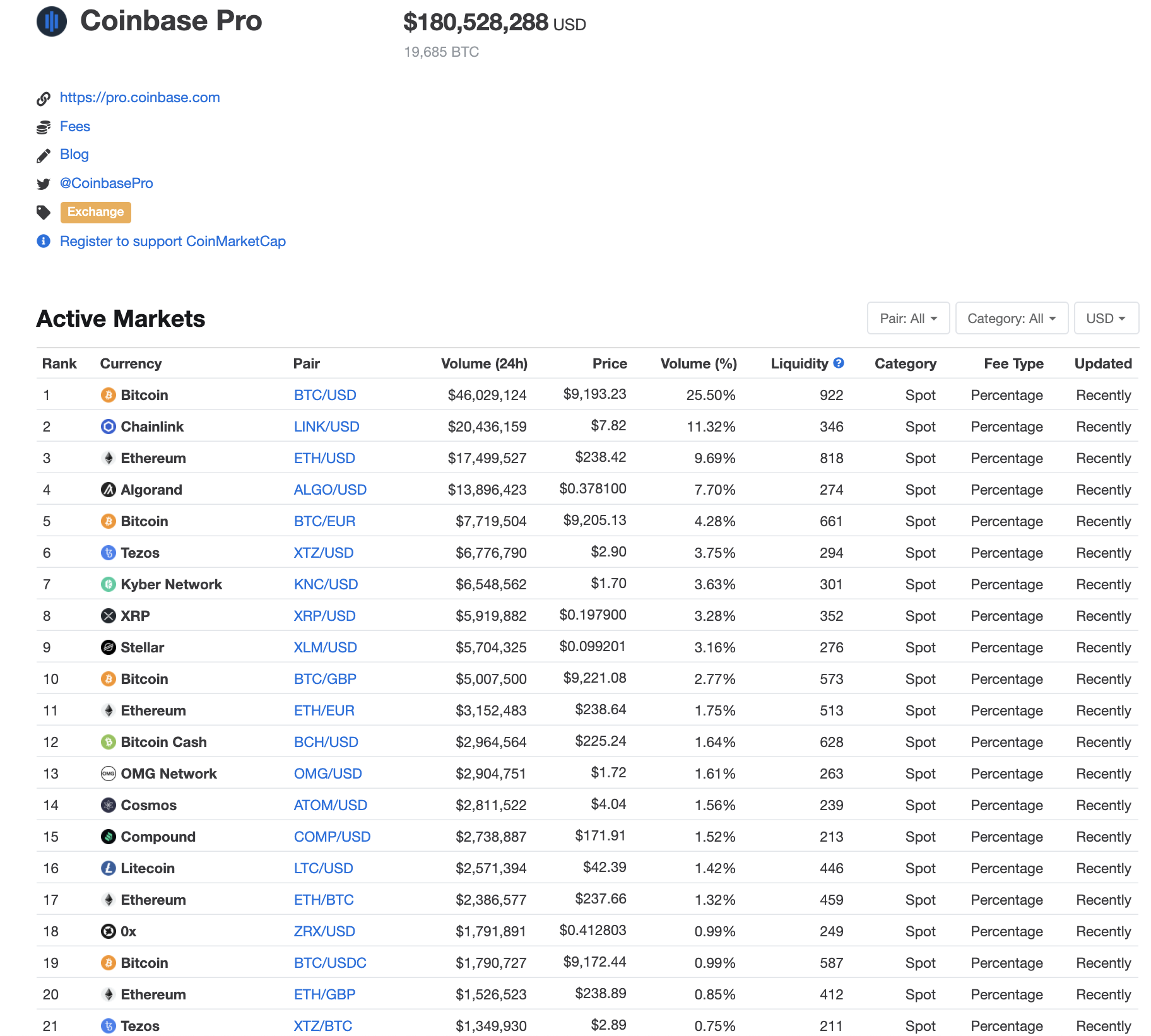The image size is (1151, 1036).
Task: Click the Bitcoin Cash coin icon
Action: click(109, 742)
